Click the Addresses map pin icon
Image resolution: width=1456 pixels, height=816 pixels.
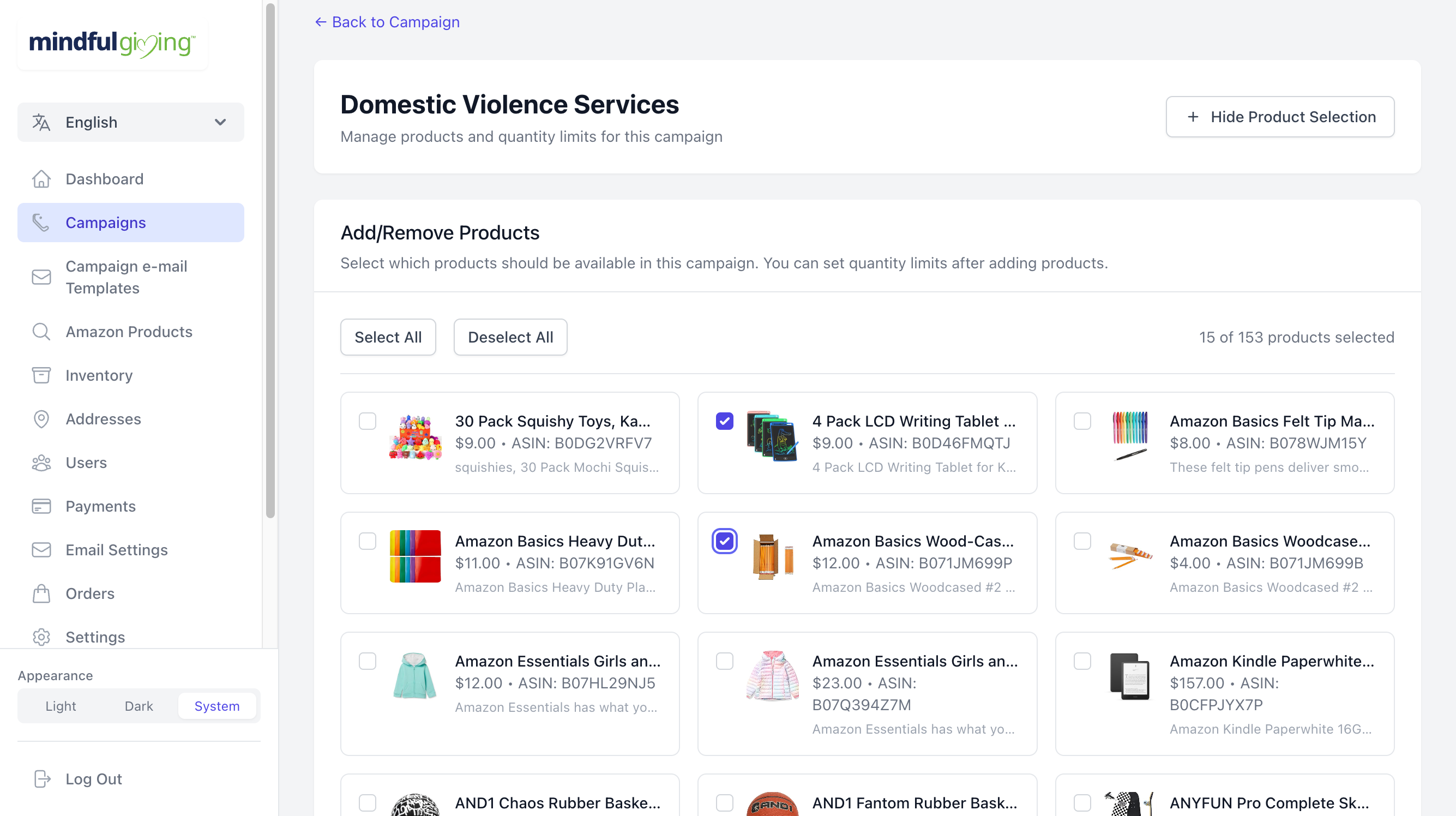pos(41,419)
